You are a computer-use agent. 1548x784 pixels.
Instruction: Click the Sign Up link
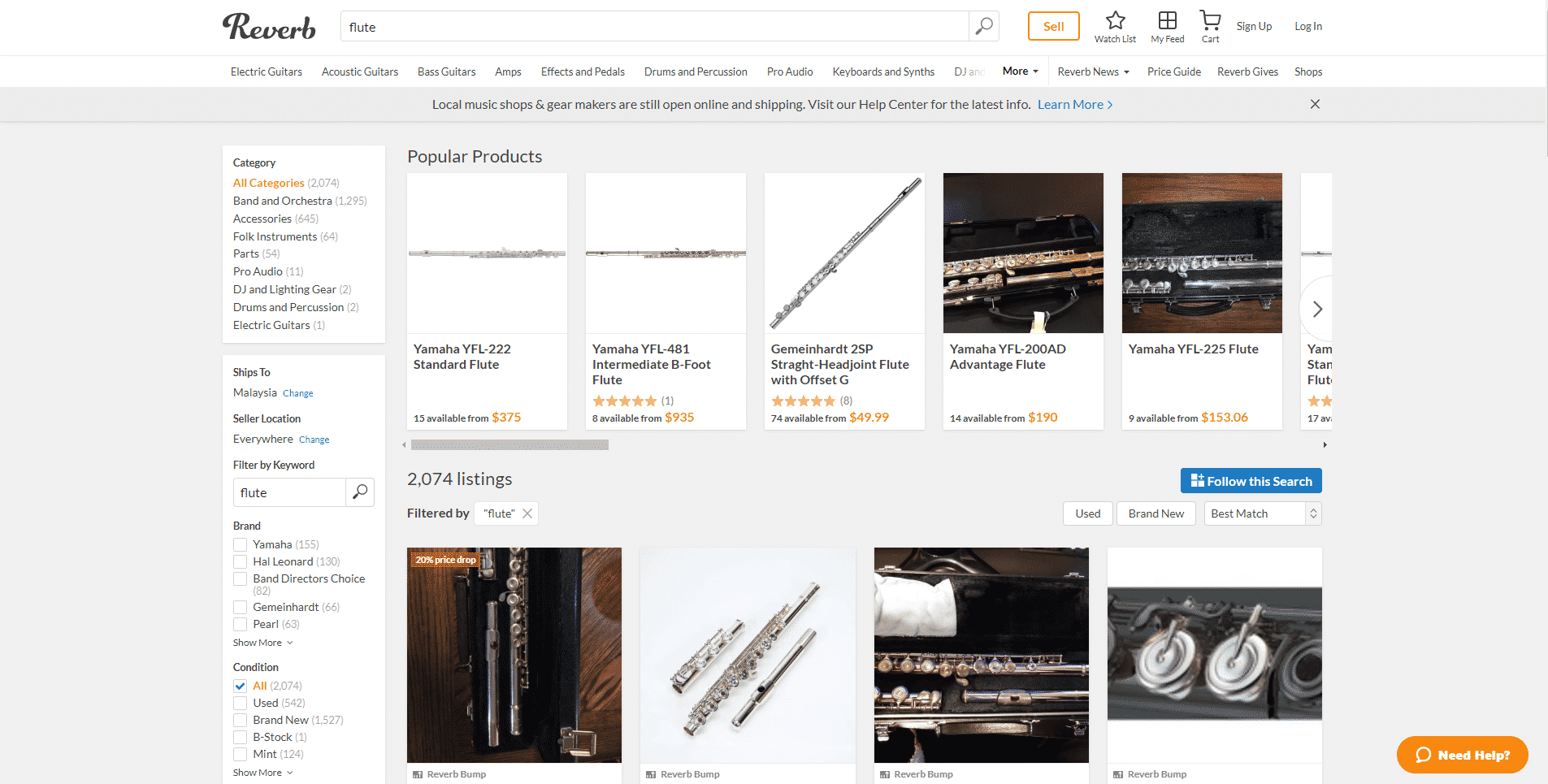(x=1254, y=26)
